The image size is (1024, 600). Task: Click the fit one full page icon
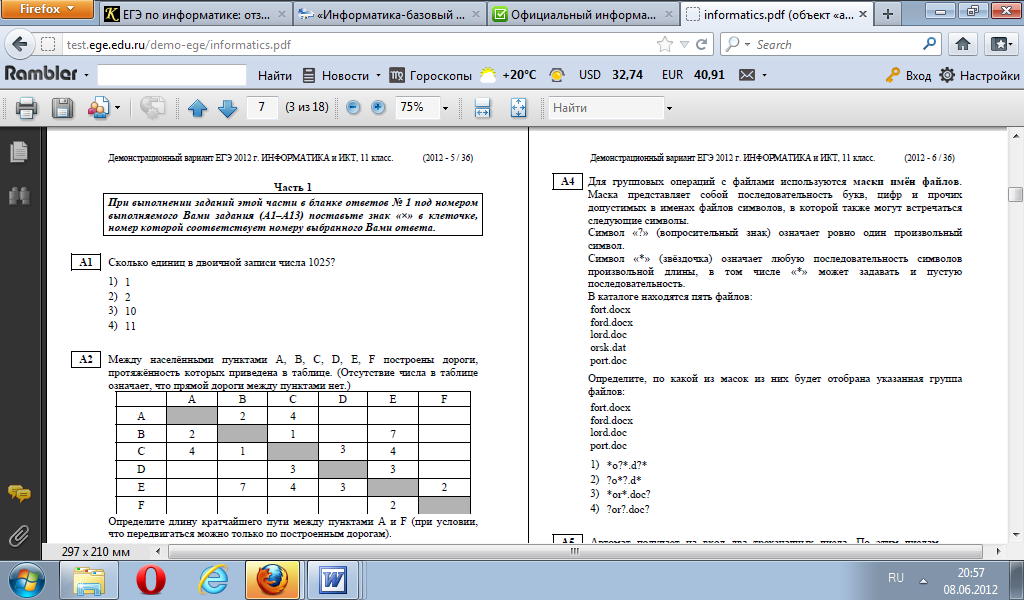tap(519, 108)
